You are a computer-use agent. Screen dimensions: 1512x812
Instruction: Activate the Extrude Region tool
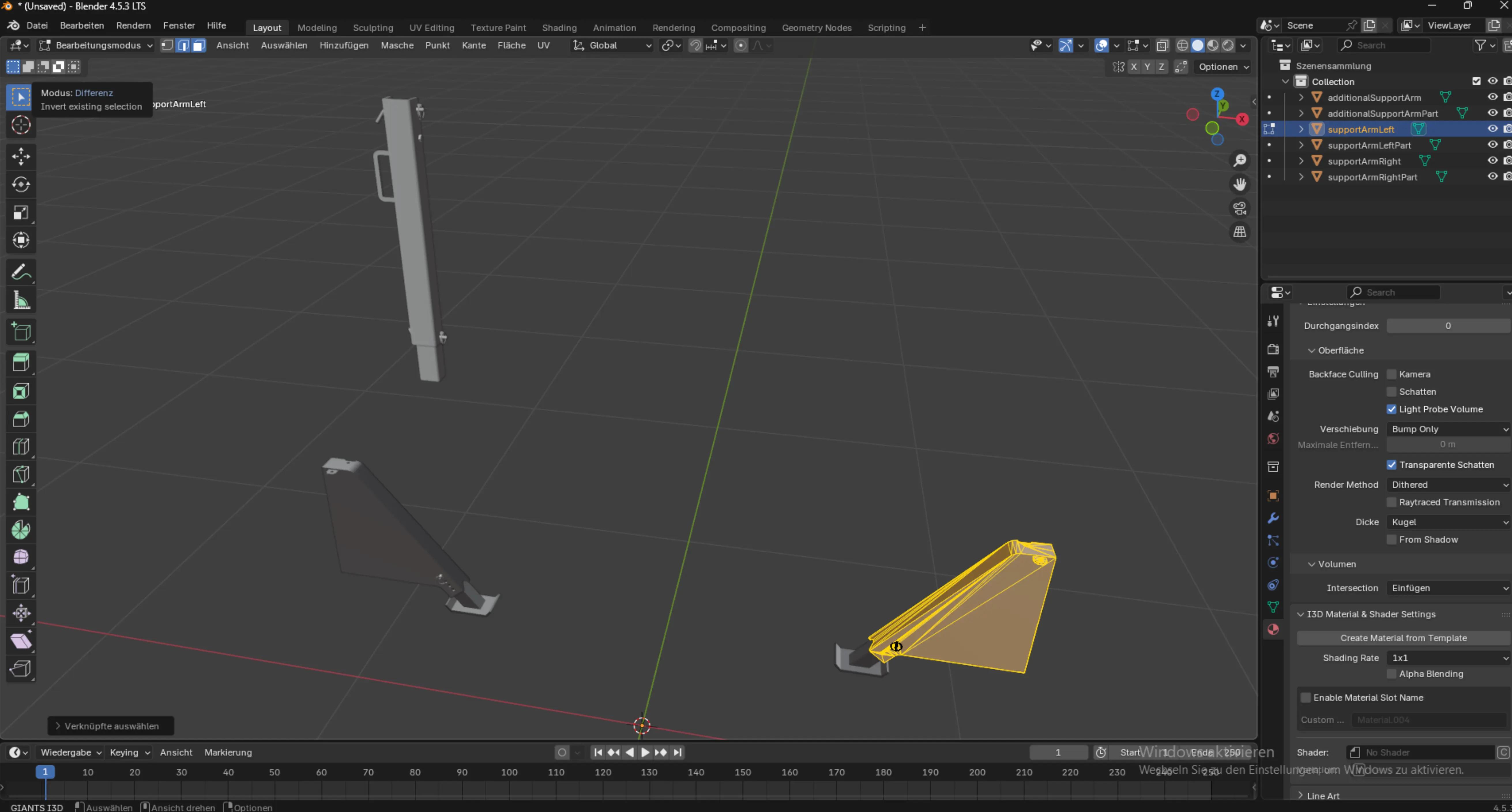(x=20, y=363)
